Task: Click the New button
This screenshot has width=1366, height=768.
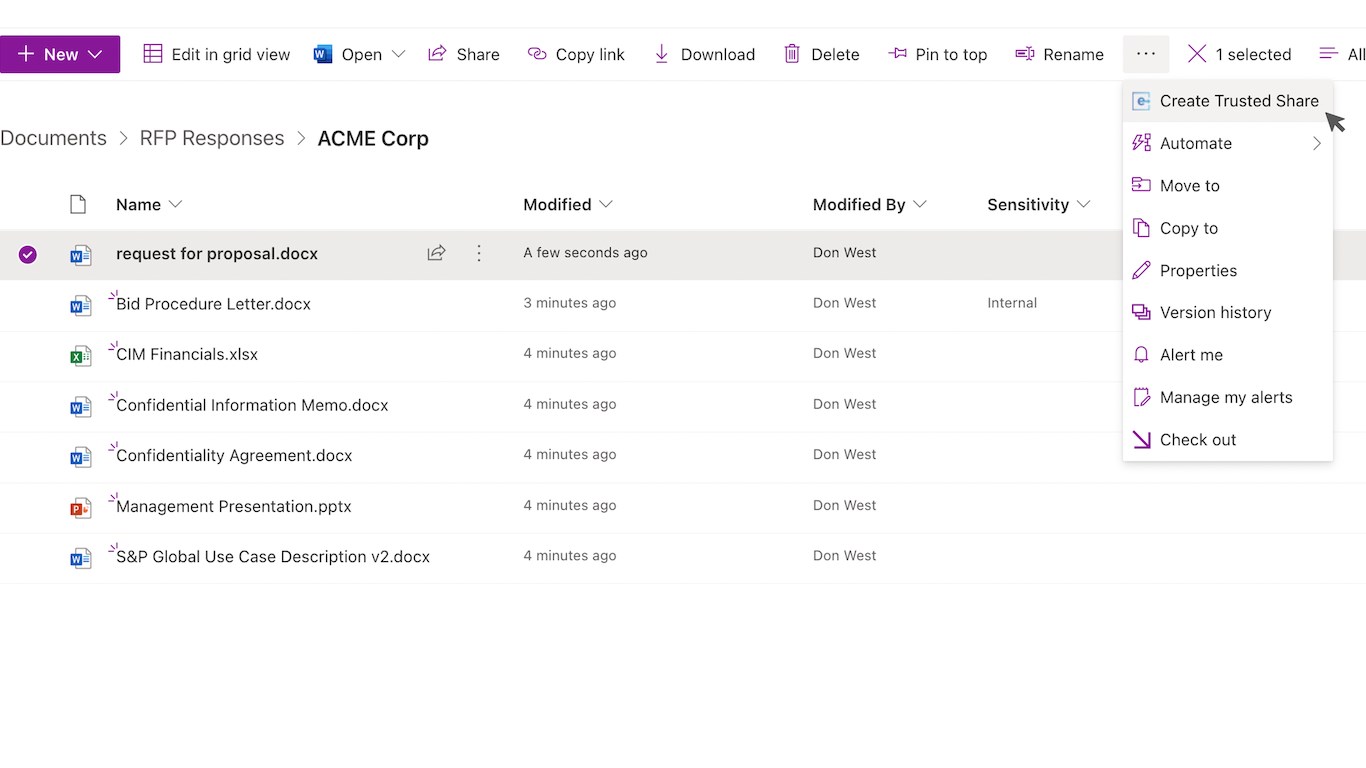Action: (60, 54)
